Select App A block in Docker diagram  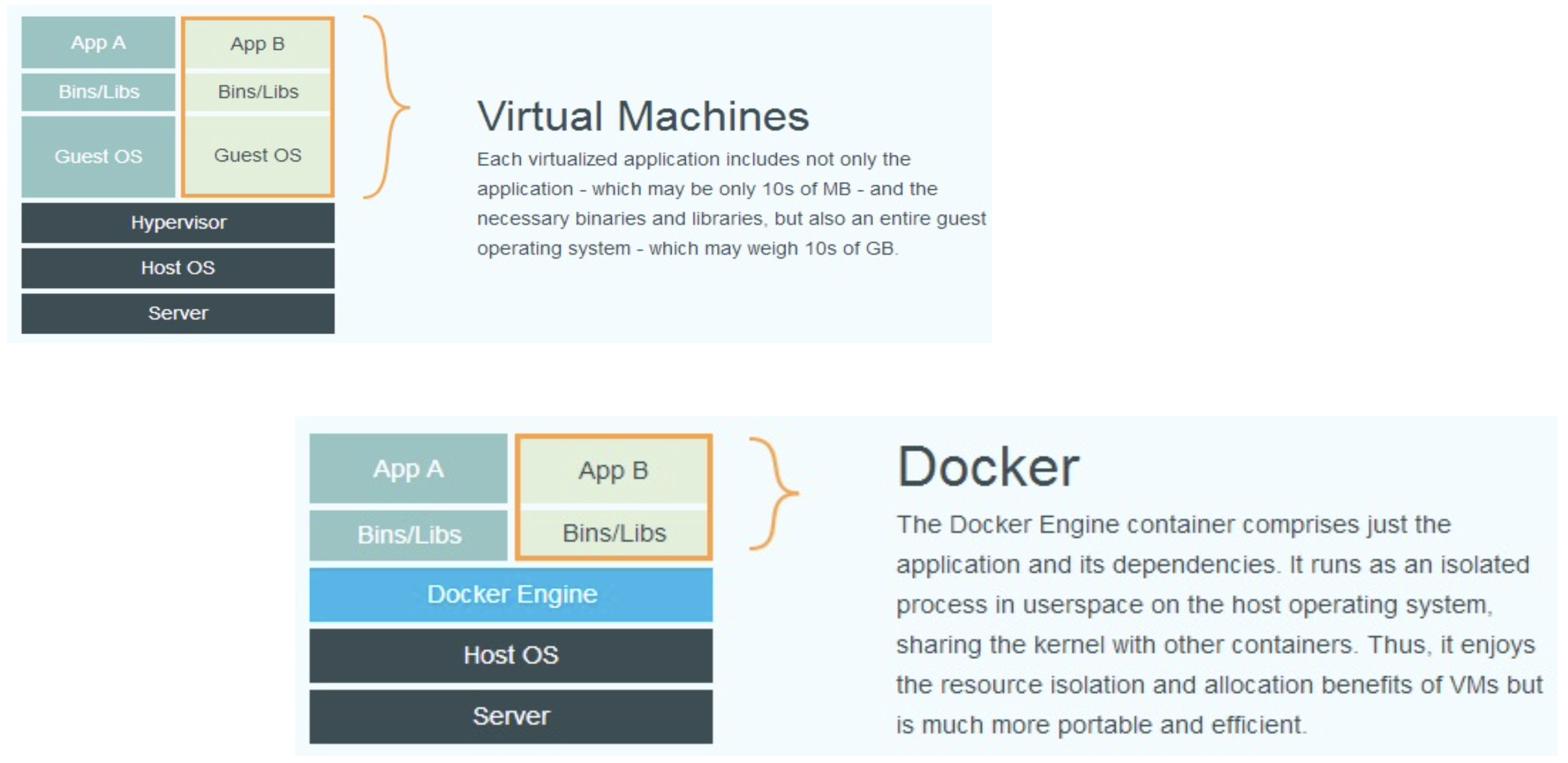(x=408, y=469)
